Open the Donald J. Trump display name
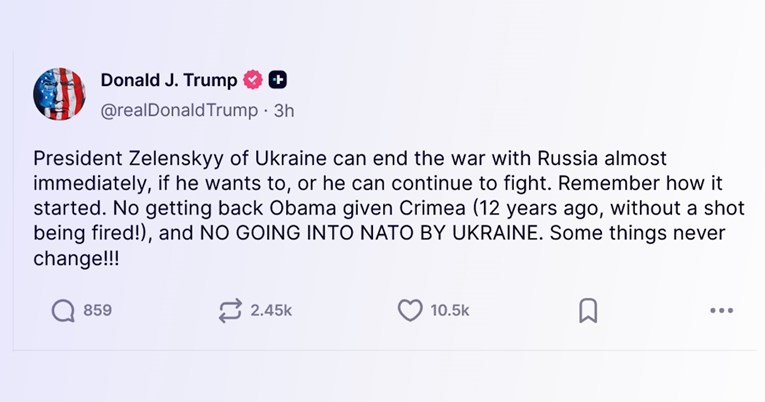765x402 pixels. pos(168,80)
